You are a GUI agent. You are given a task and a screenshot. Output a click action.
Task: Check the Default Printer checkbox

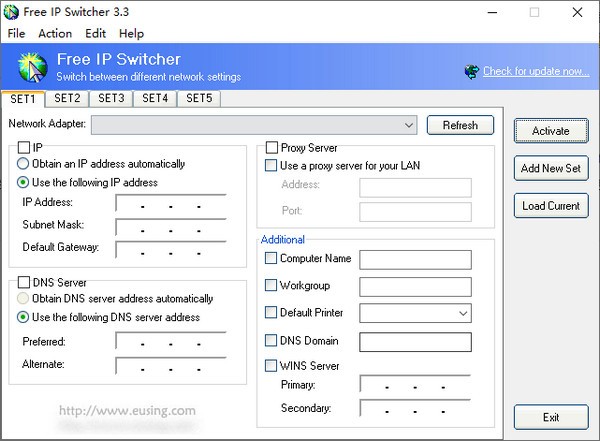pyautogui.click(x=271, y=312)
